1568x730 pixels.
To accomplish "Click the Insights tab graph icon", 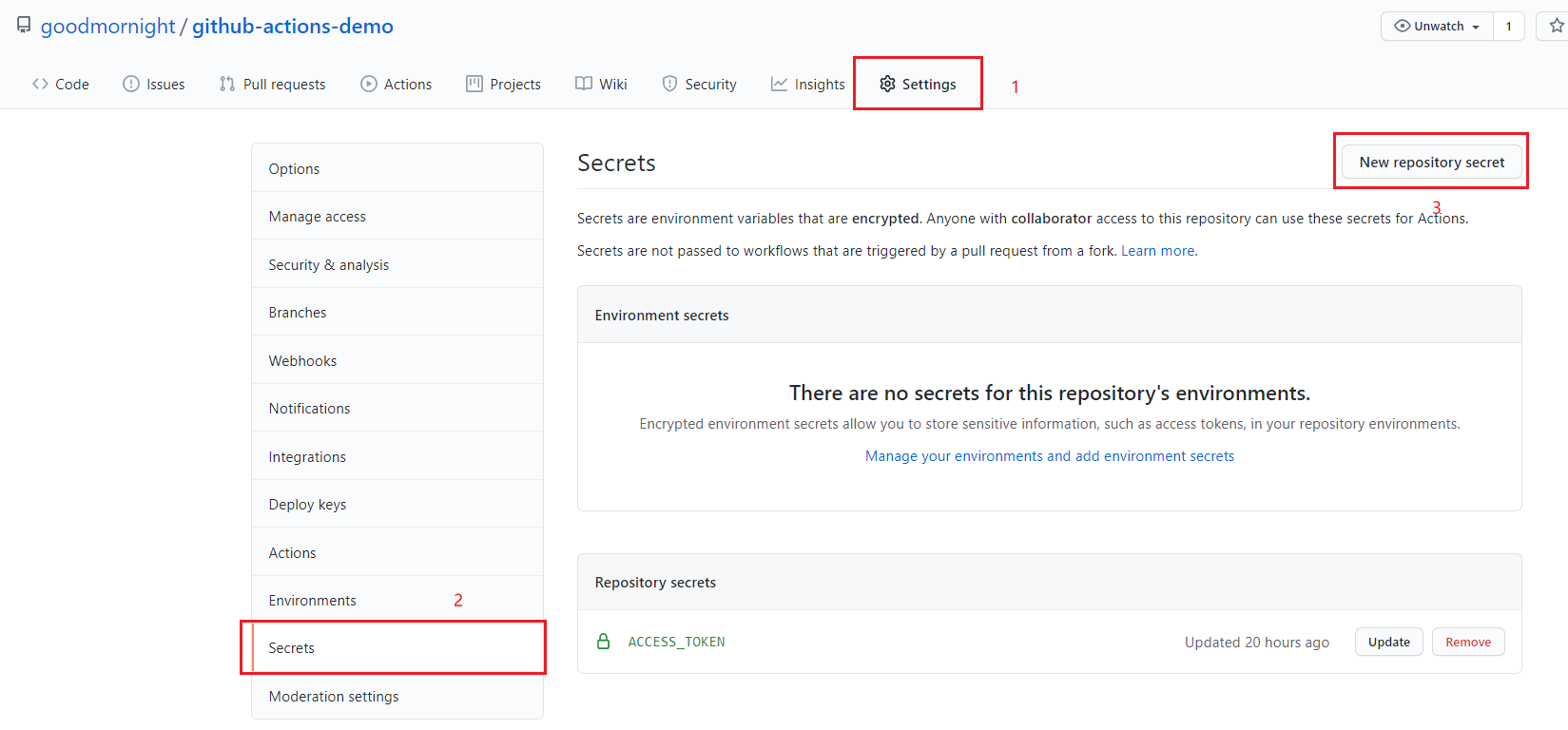I will (x=779, y=84).
